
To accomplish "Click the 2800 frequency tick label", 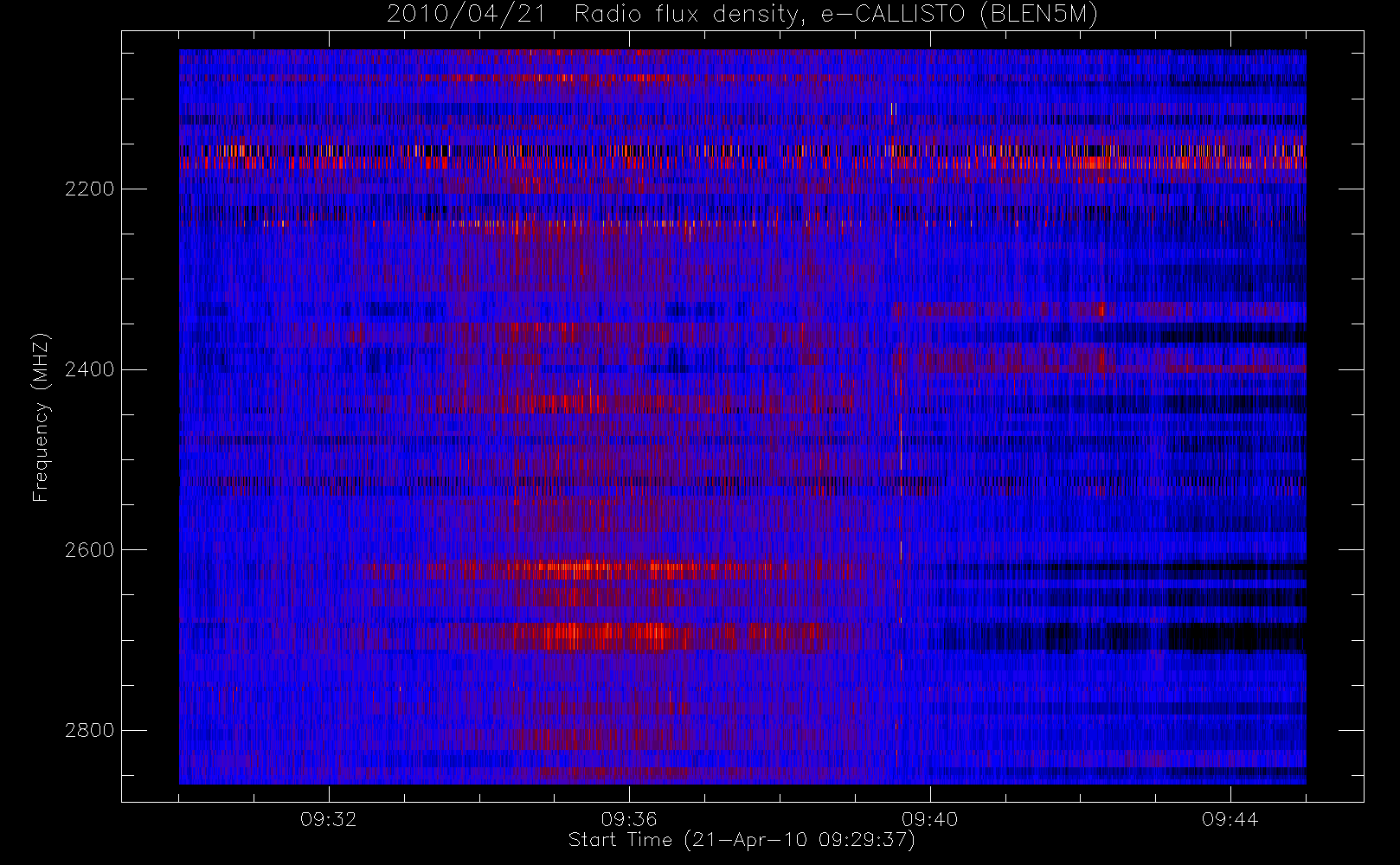I will click(x=89, y=730).
